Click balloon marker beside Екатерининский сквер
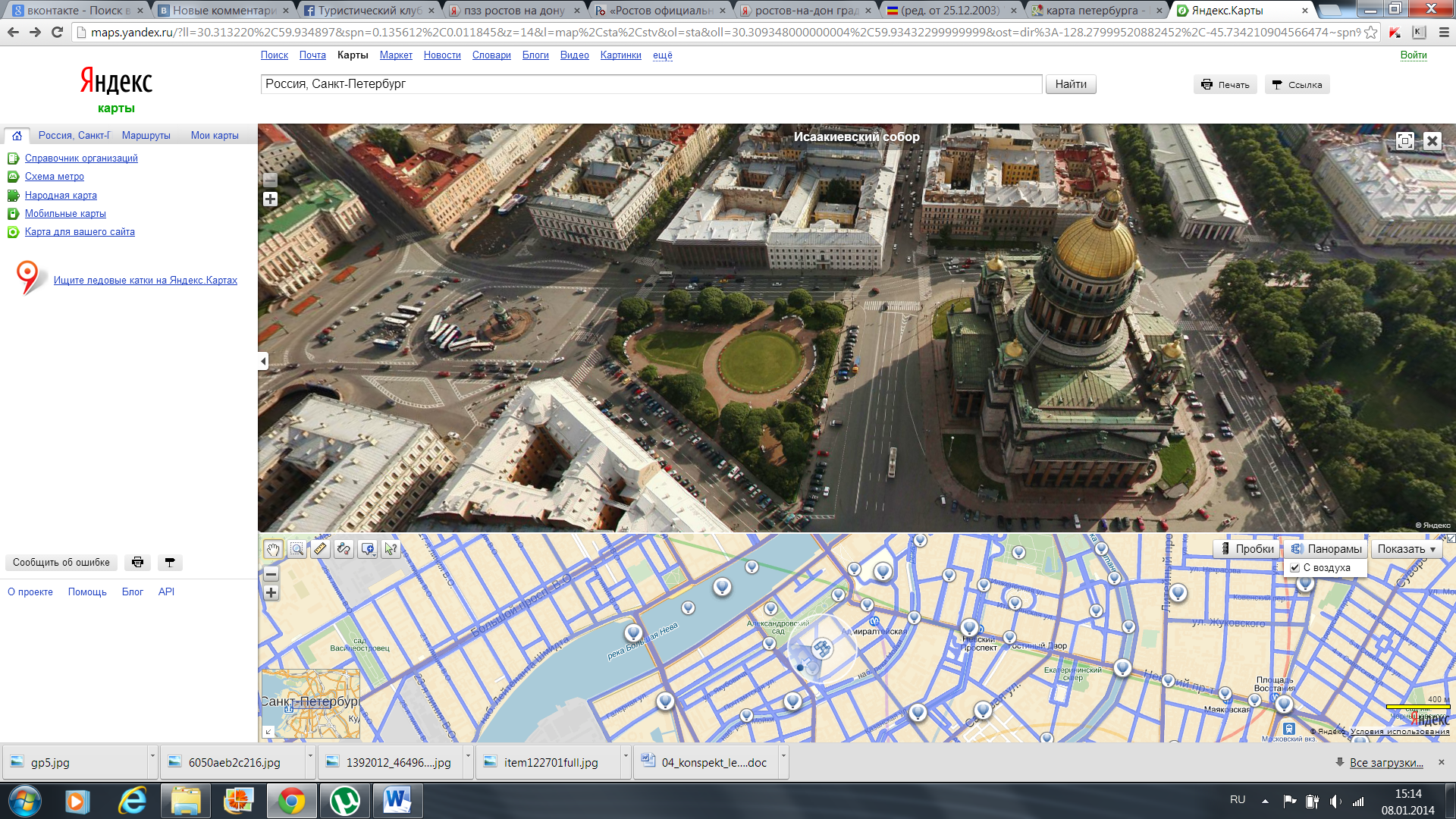This screenshot has height=819, width=1456. coord(1123,667)
